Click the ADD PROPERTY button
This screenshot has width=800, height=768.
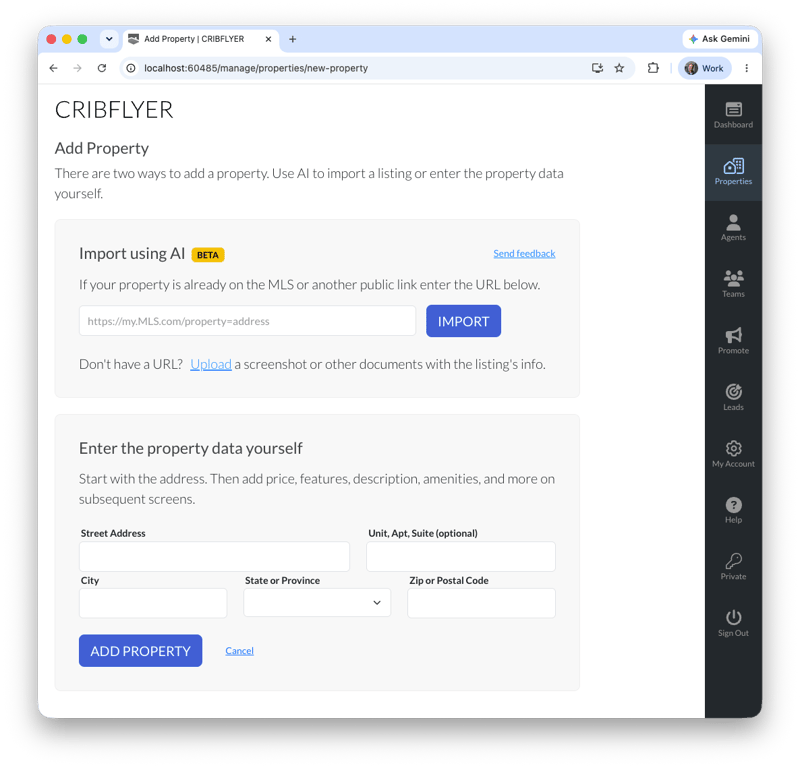click(140, 651)
